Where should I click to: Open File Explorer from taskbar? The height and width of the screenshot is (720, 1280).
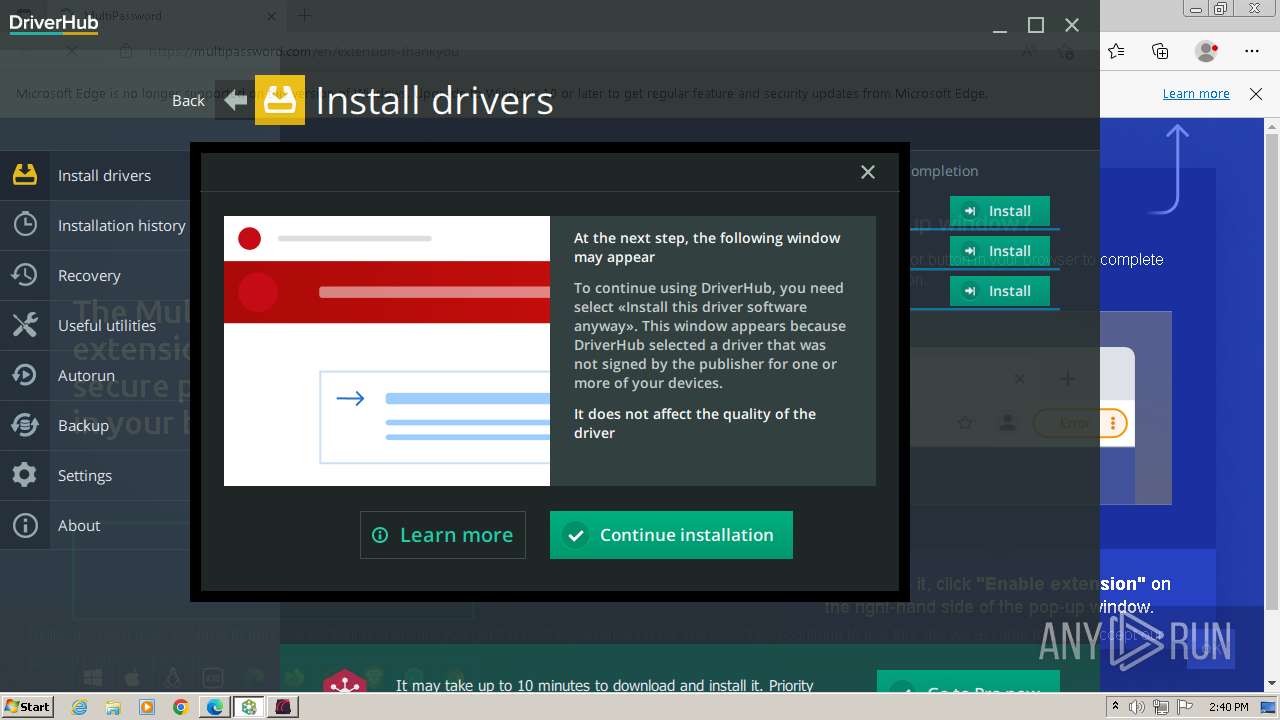click(x=113, y=707)
